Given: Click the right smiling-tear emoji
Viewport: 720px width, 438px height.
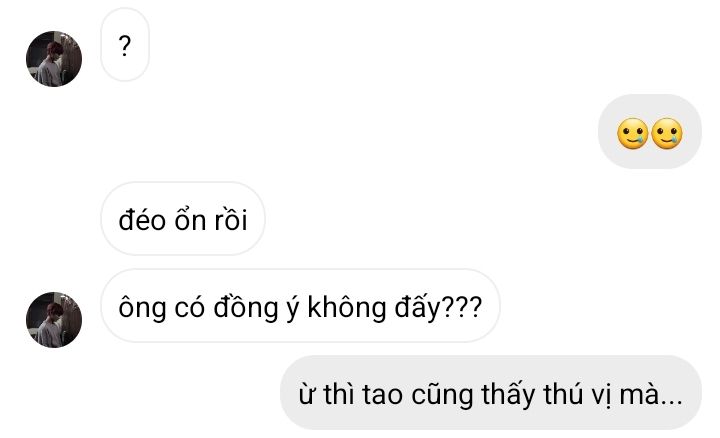Looking at the screenshot, I should pyautogui.click(x=667, y=134).
